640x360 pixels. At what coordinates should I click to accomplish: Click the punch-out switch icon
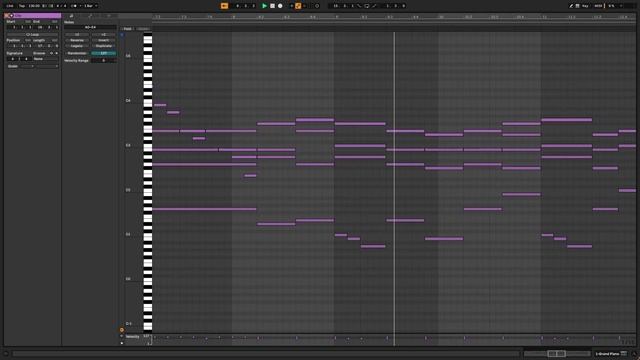click(374, 6)
